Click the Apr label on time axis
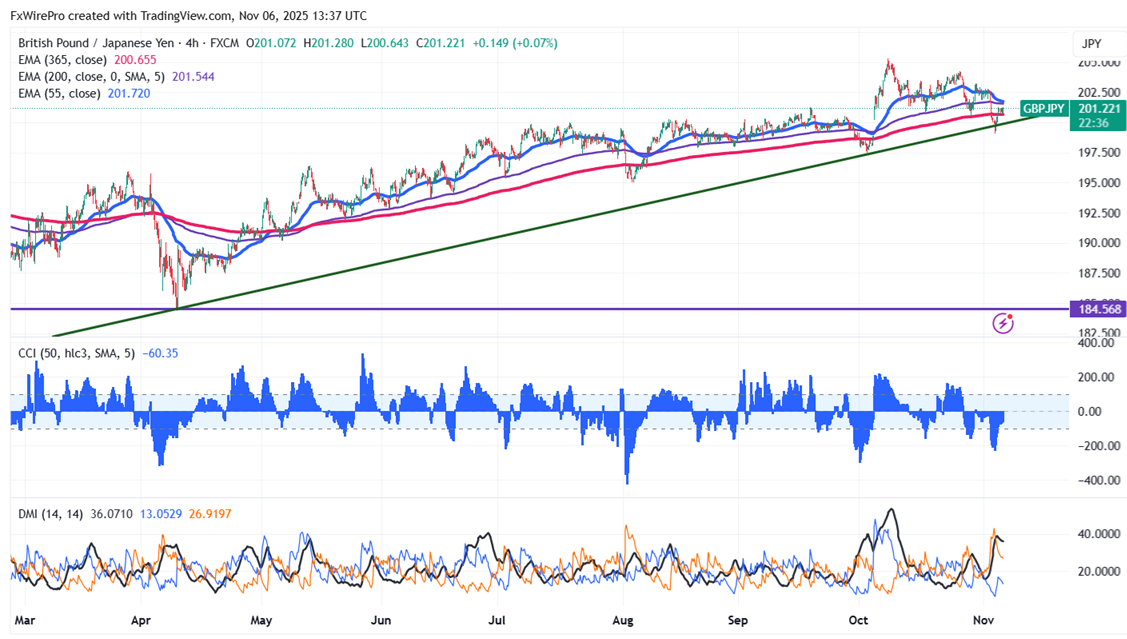 pyautogui.click(x=141, y=620)
